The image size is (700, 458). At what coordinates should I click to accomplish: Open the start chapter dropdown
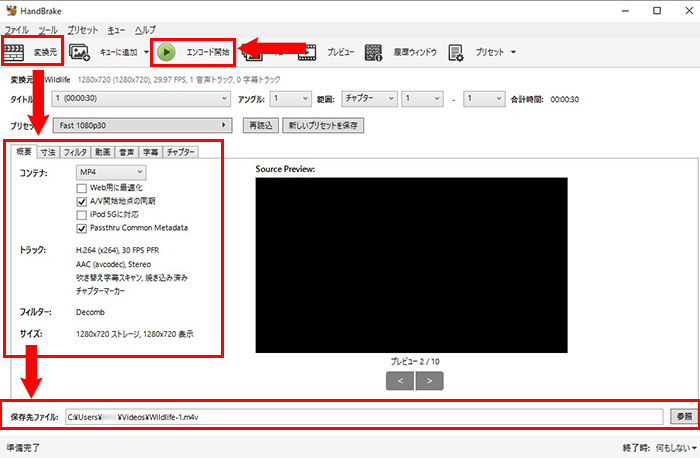pos(422,99)
